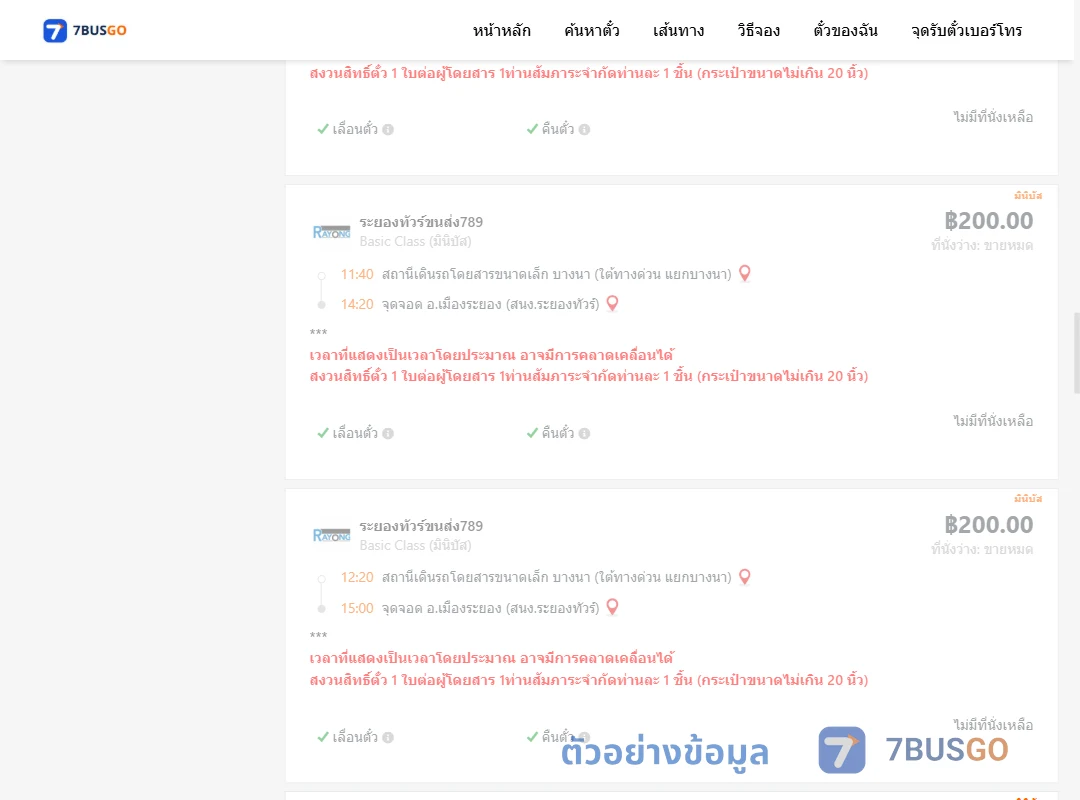Click คืนตั๋ว info icon in 11:40 trip
The image size is (1080, 800).
(584, 433)
